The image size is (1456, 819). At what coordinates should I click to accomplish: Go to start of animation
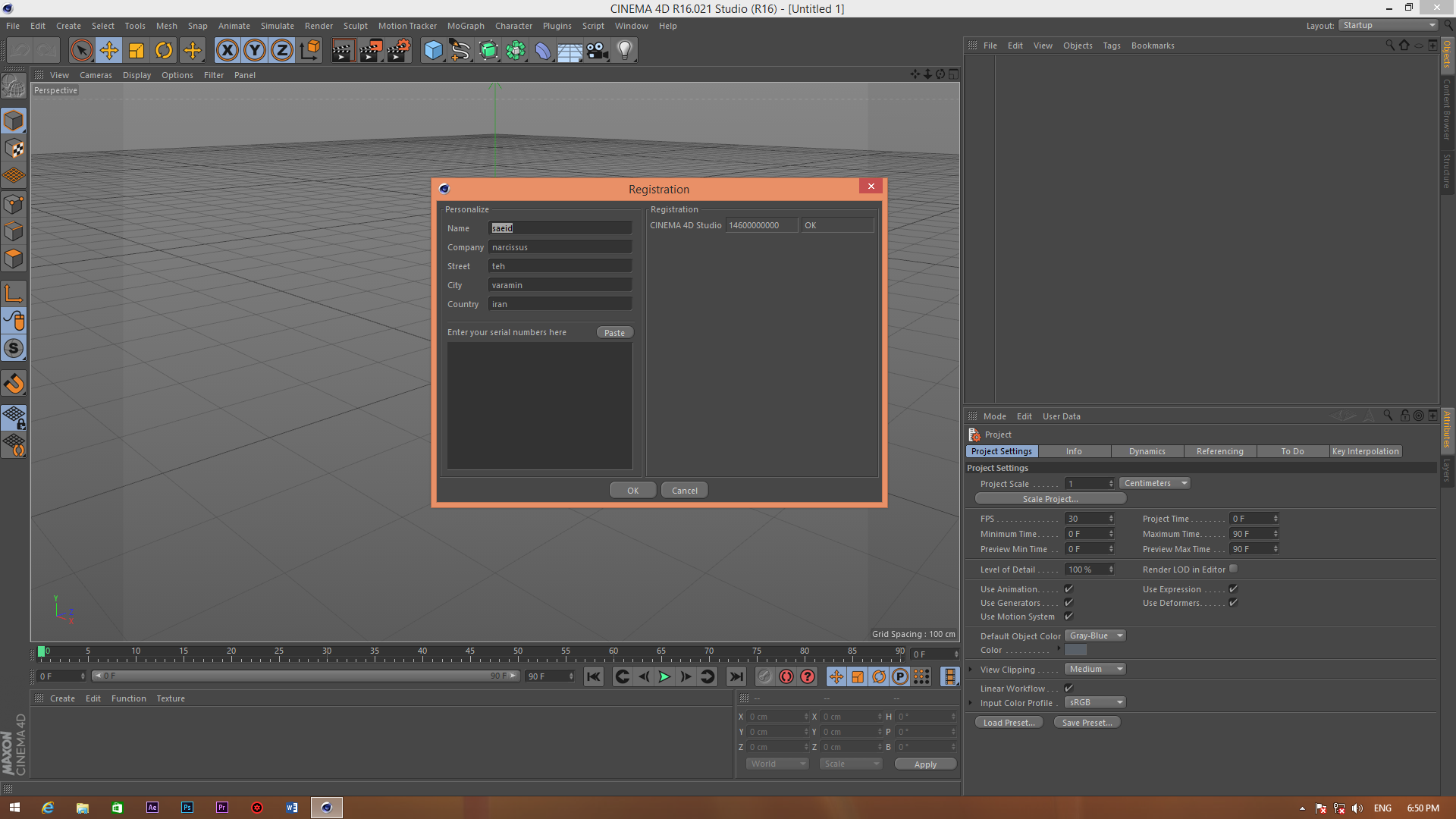coord(594,676)
